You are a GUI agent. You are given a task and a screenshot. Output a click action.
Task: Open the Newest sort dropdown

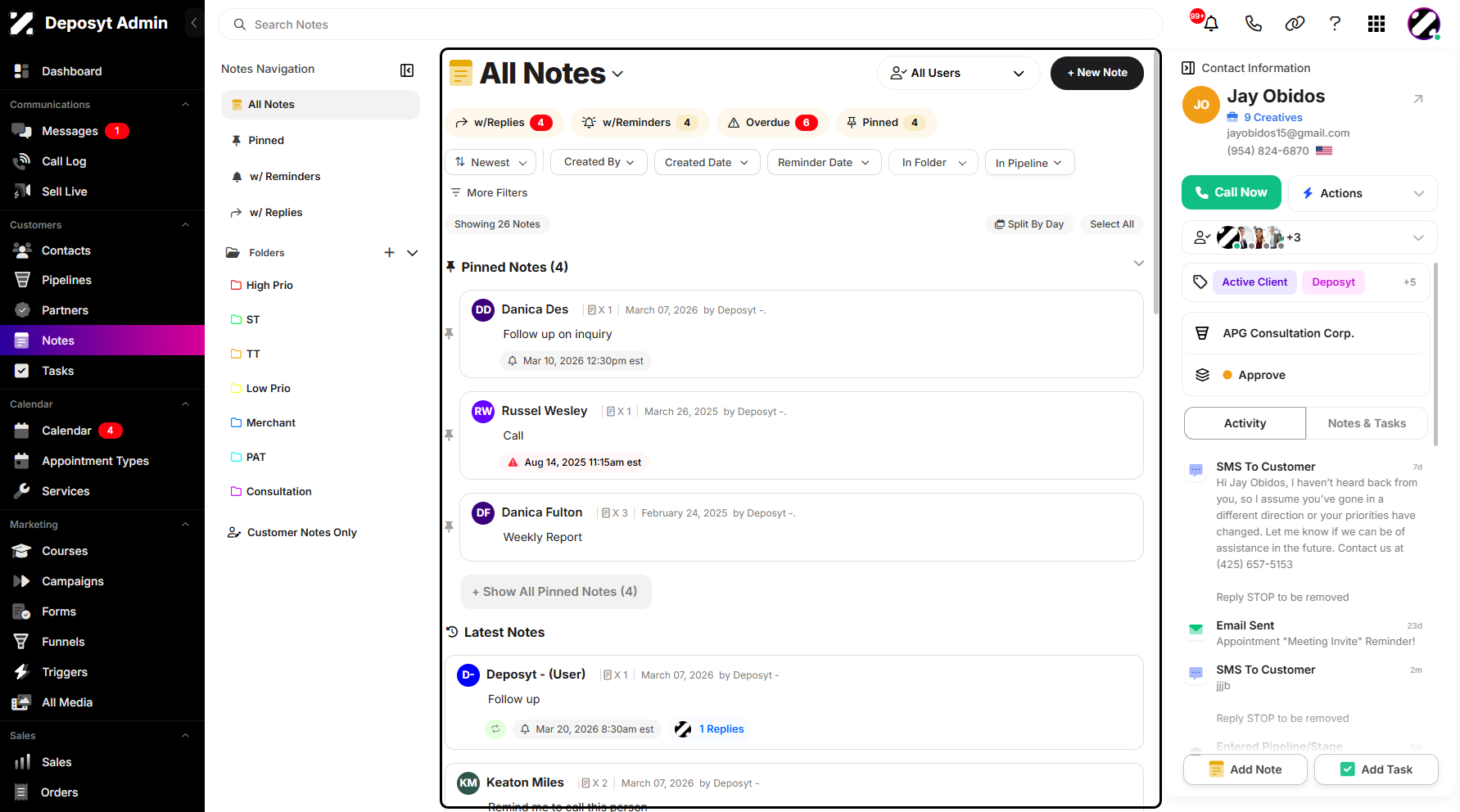[491, 162]
